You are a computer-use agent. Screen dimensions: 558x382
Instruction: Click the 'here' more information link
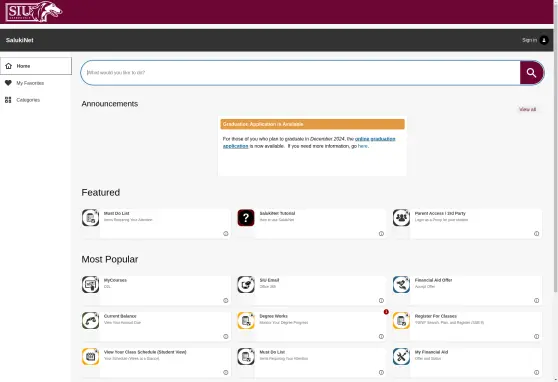point(363,146)
